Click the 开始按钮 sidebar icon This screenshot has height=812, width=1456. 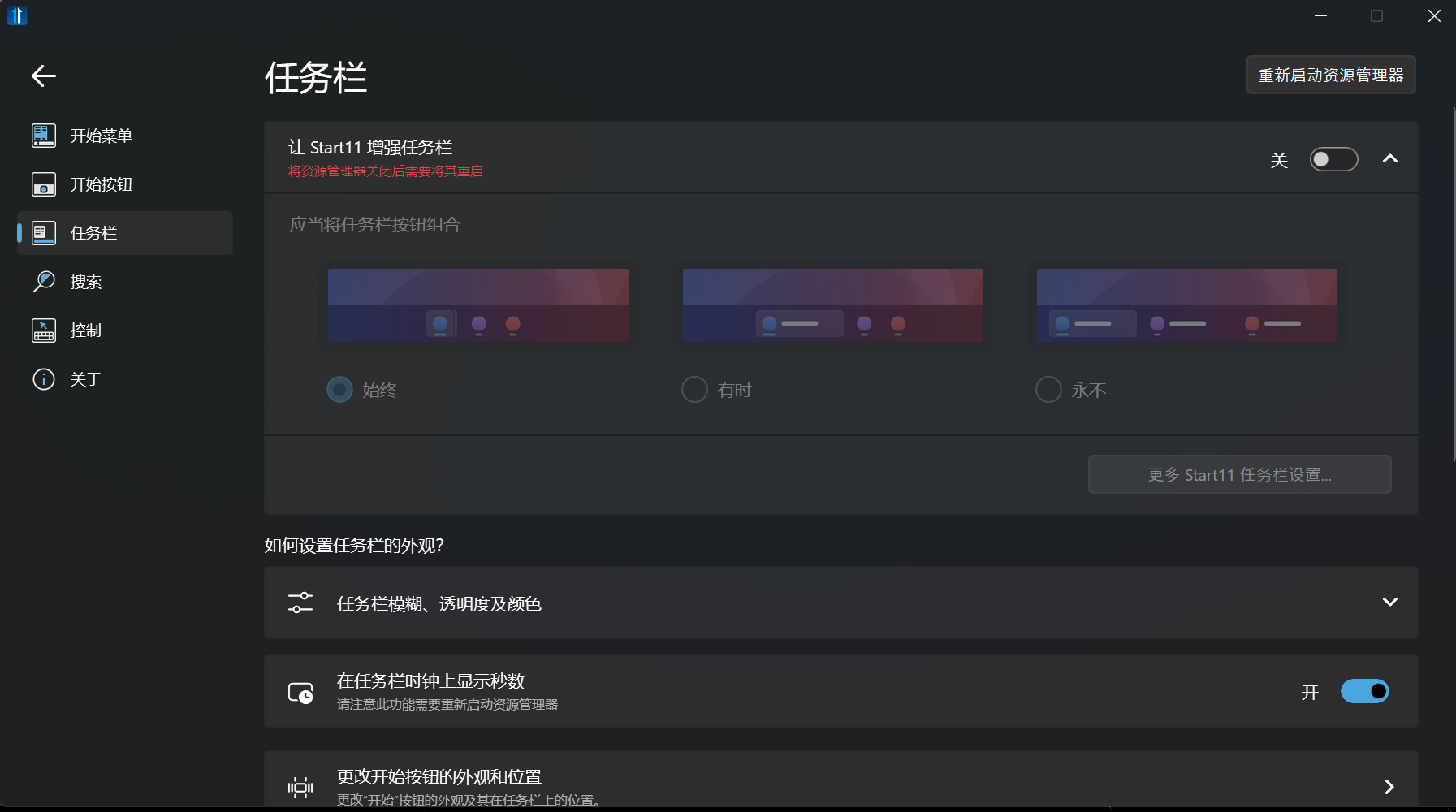pyautogui.click(x=44, y=184)
